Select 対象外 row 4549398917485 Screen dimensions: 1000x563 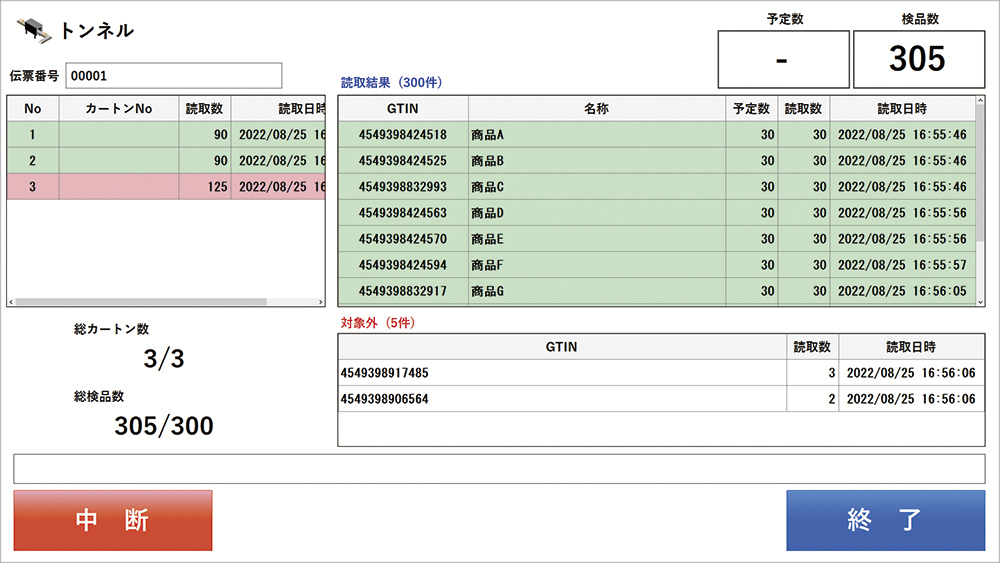tap(661, 373)
